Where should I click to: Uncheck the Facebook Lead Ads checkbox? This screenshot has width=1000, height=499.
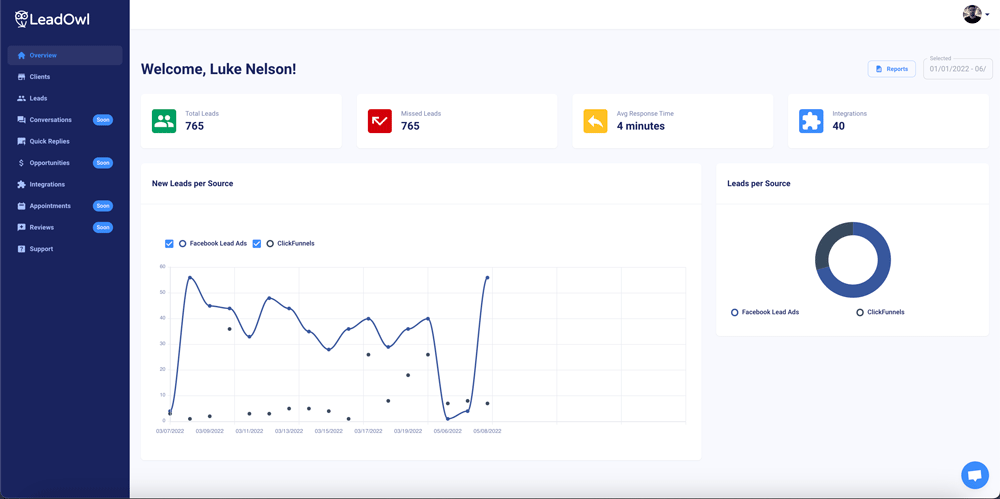pyautogui.click(x=169, y=243)
